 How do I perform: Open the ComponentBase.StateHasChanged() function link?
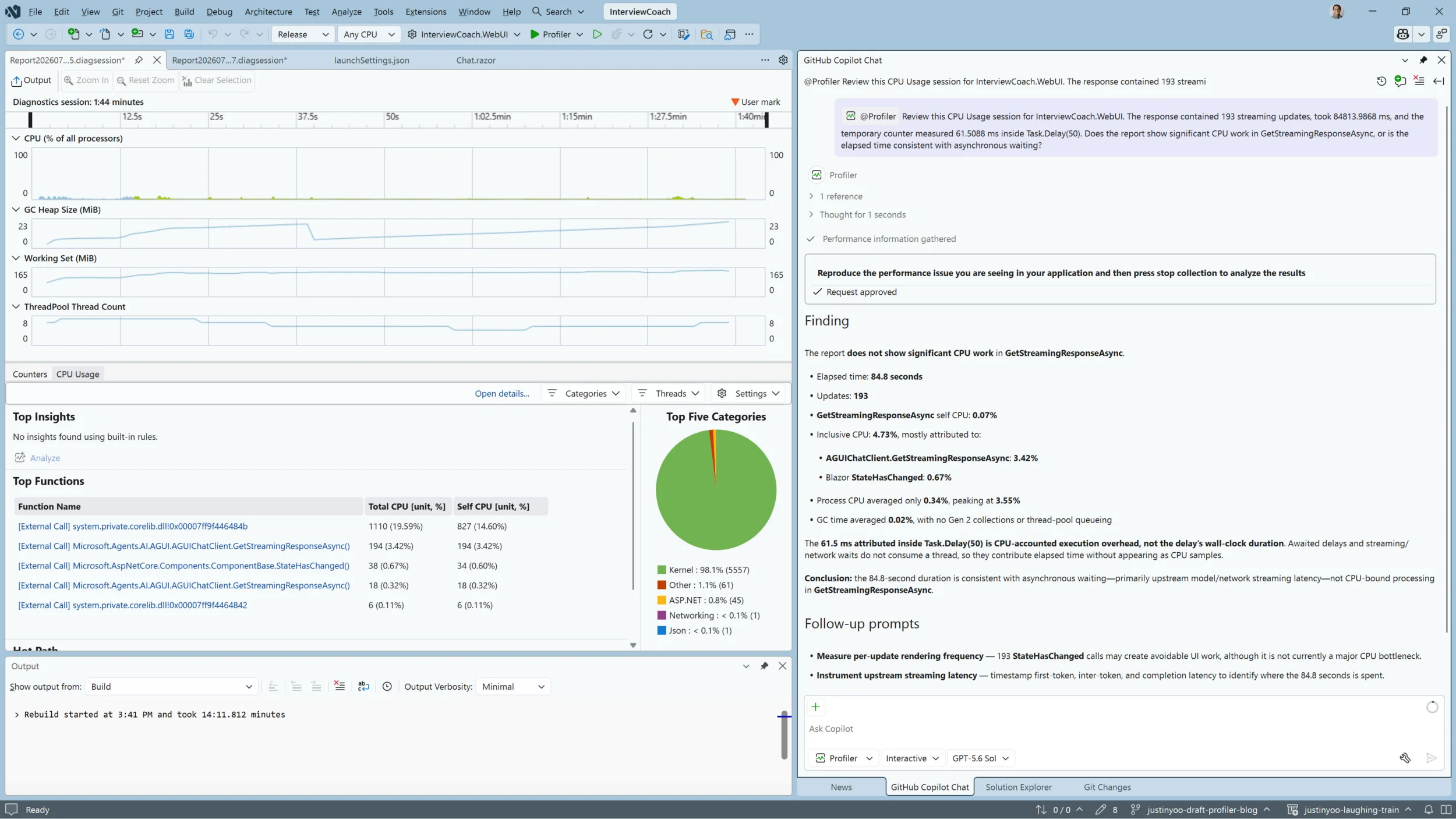coord(183,566)
